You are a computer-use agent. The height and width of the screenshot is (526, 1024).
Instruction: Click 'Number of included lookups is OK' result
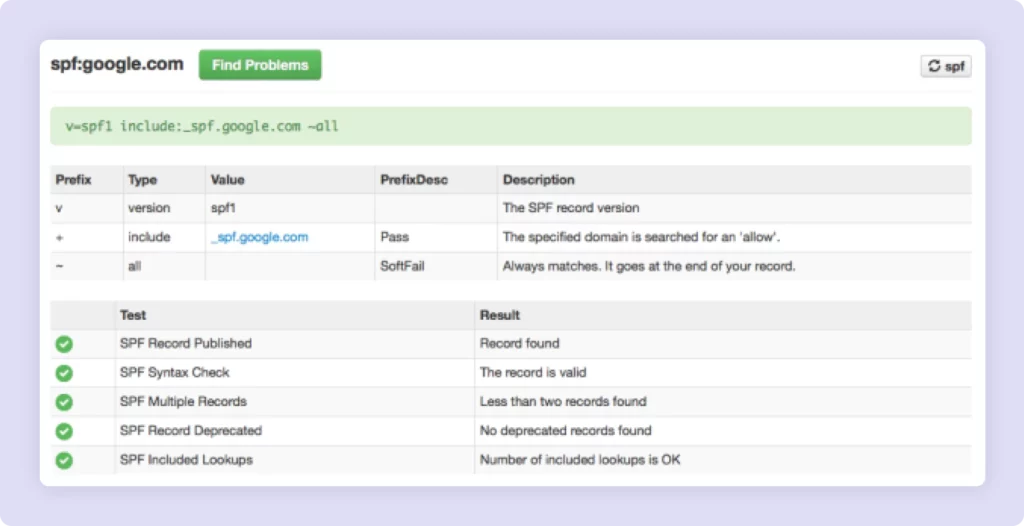tap(580, 460)
